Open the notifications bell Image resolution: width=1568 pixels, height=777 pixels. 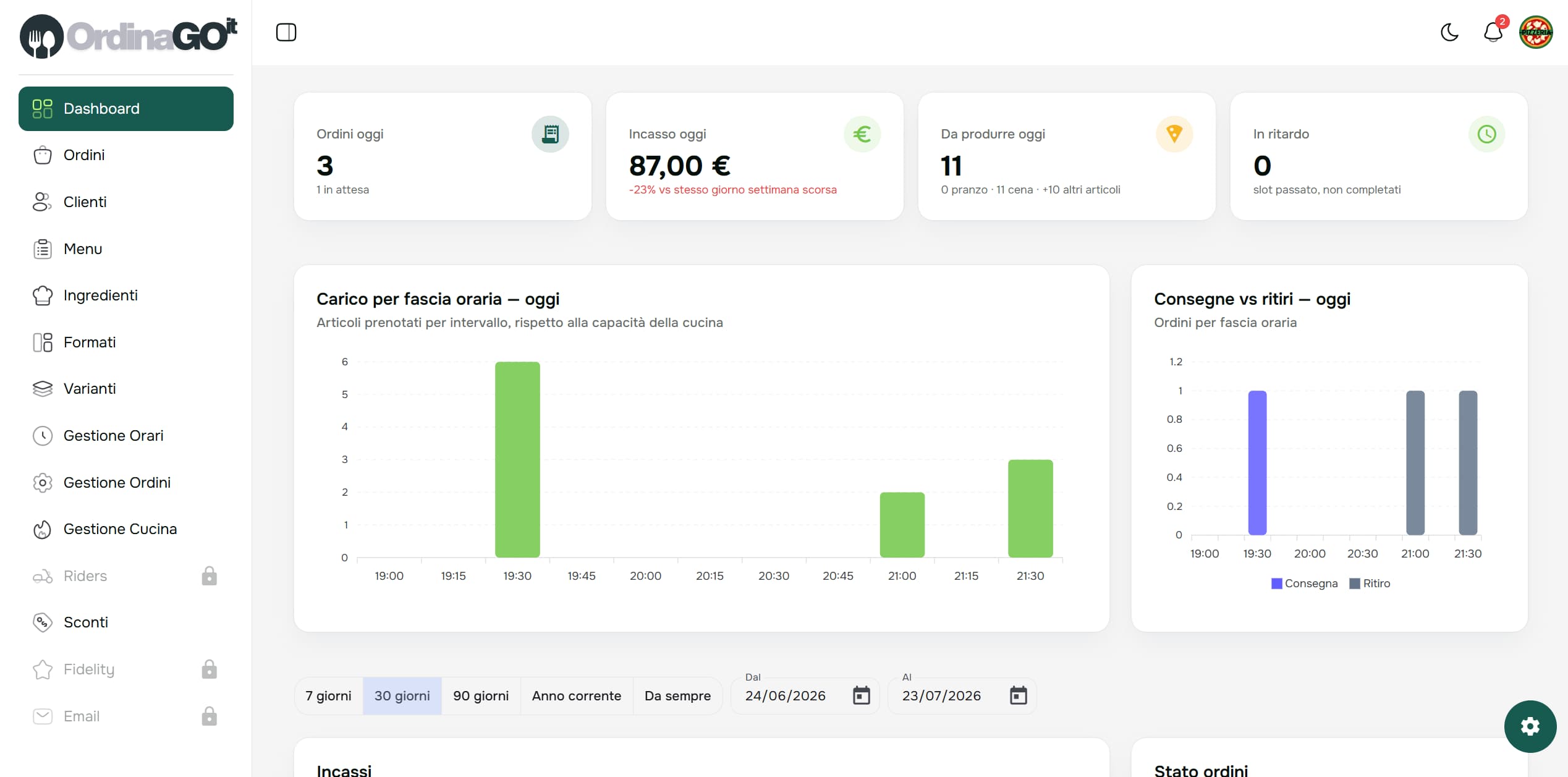(x=1493, y=32)
